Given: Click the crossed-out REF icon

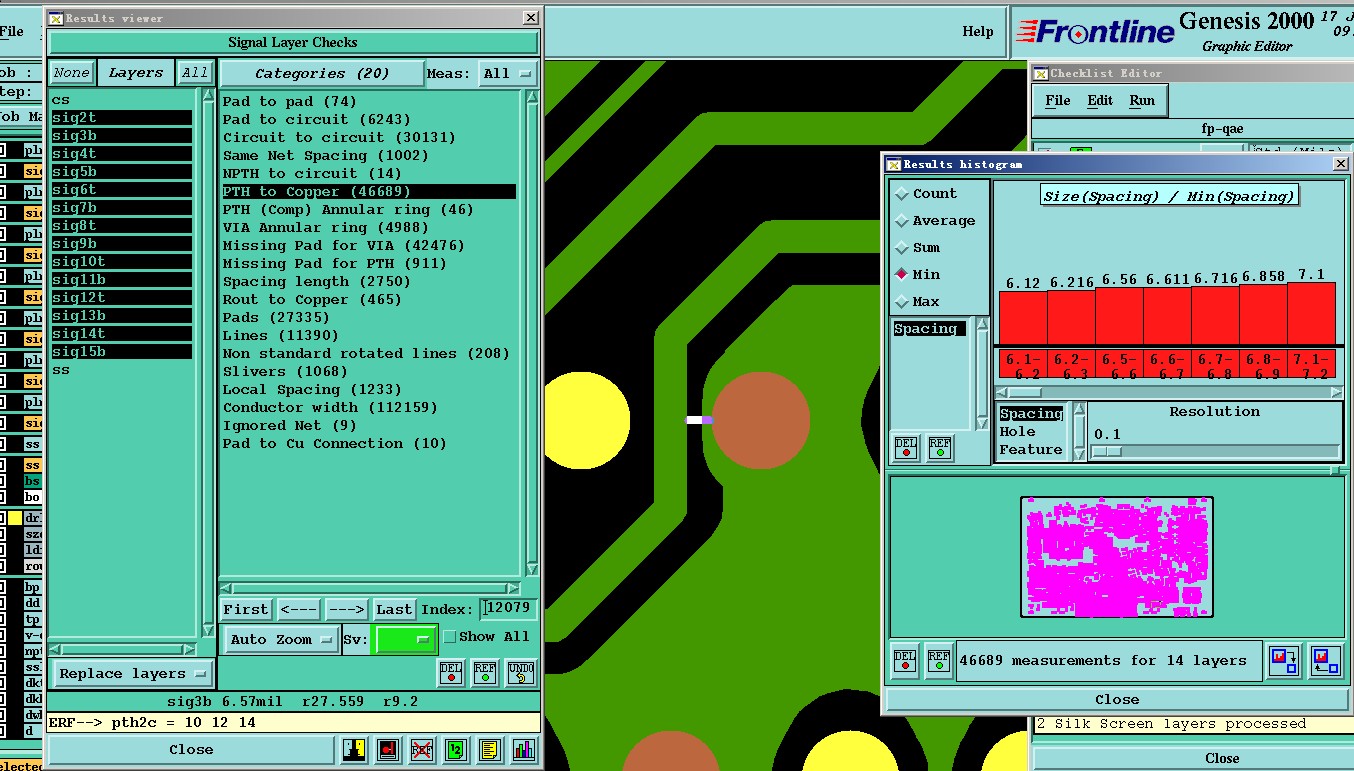Looking at the screenshot, I should point(422,749).
